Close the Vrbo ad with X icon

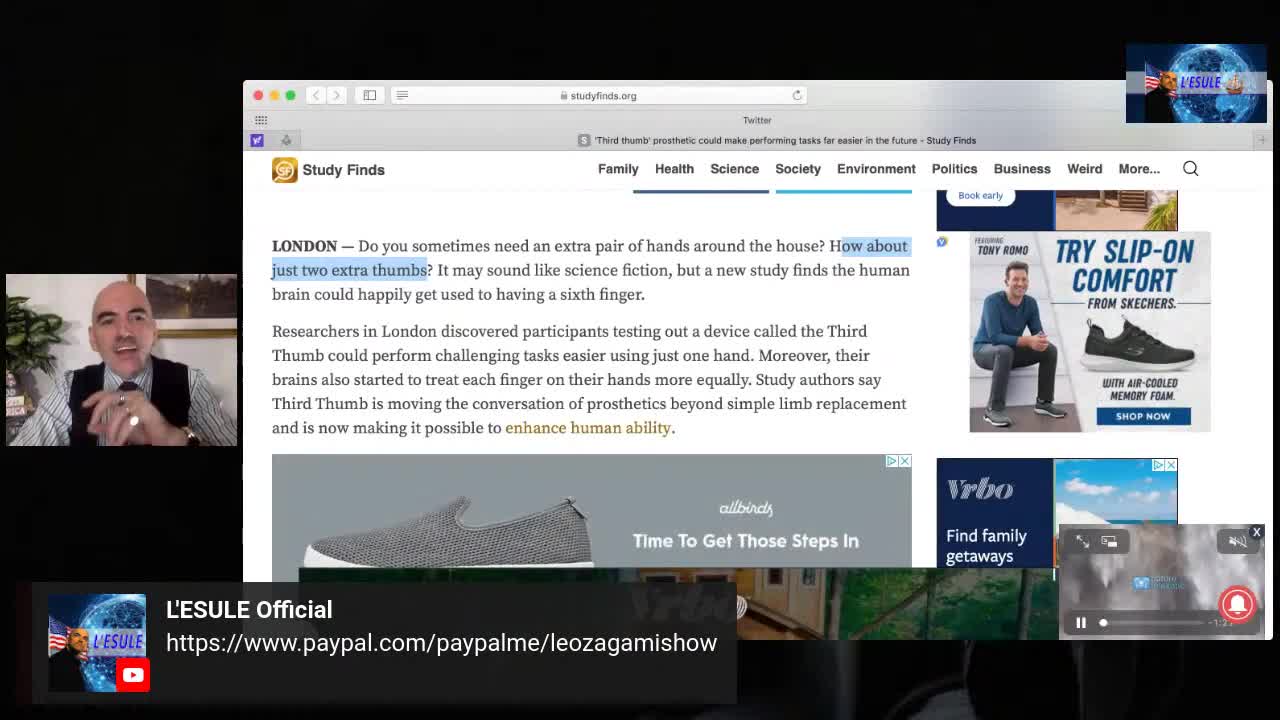pyautogui.click(x=1170, y=465)
